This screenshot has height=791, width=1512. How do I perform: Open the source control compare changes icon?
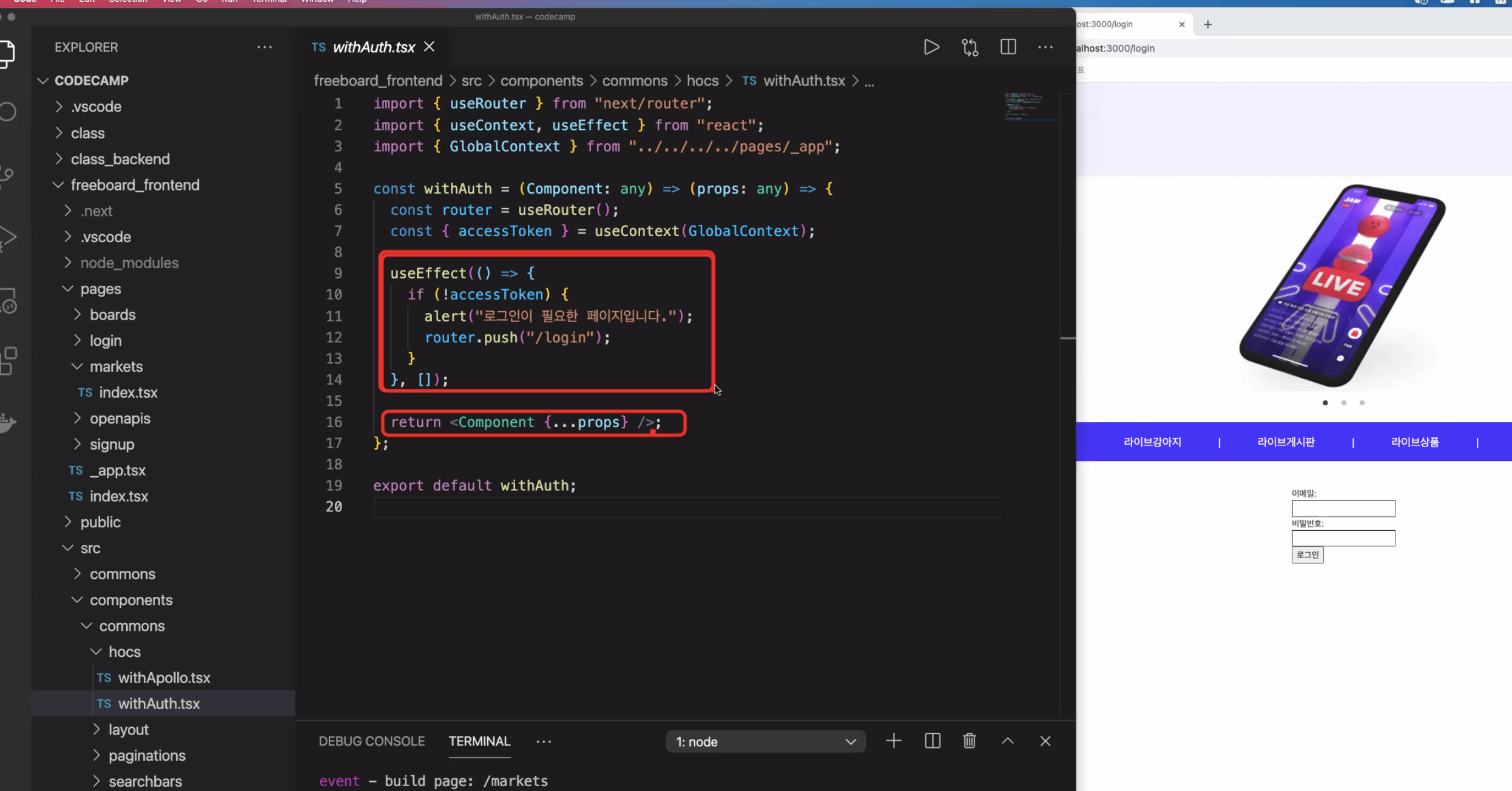click(x=970, y=47)
